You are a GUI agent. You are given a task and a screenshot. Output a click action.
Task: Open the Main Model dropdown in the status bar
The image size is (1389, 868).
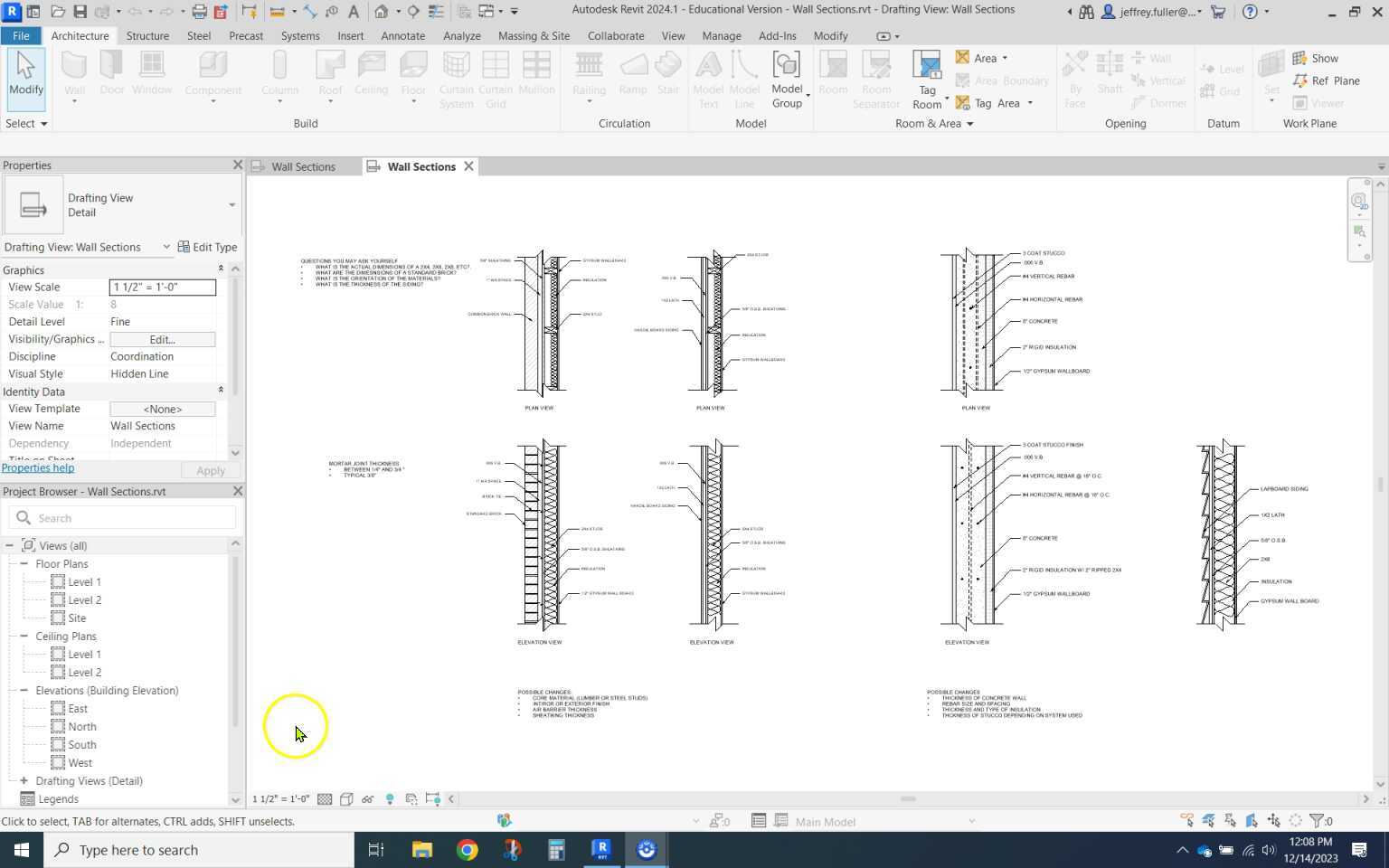[970, 821]
